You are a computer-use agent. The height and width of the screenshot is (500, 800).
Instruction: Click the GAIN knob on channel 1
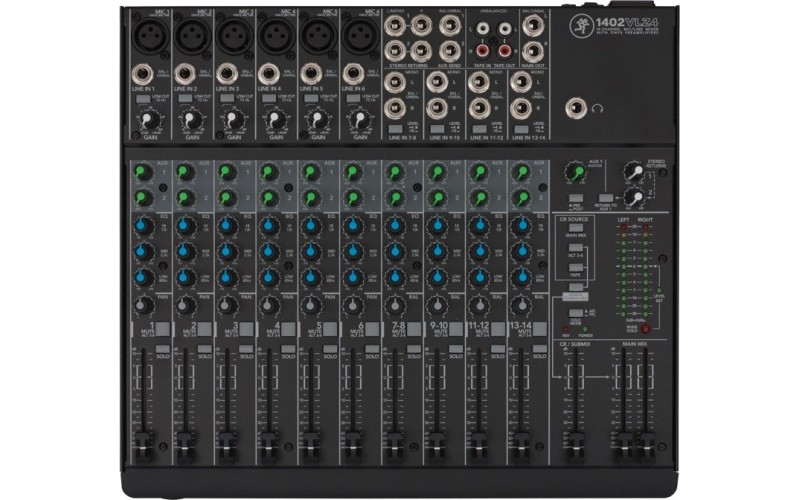click(x=149, y=119)
